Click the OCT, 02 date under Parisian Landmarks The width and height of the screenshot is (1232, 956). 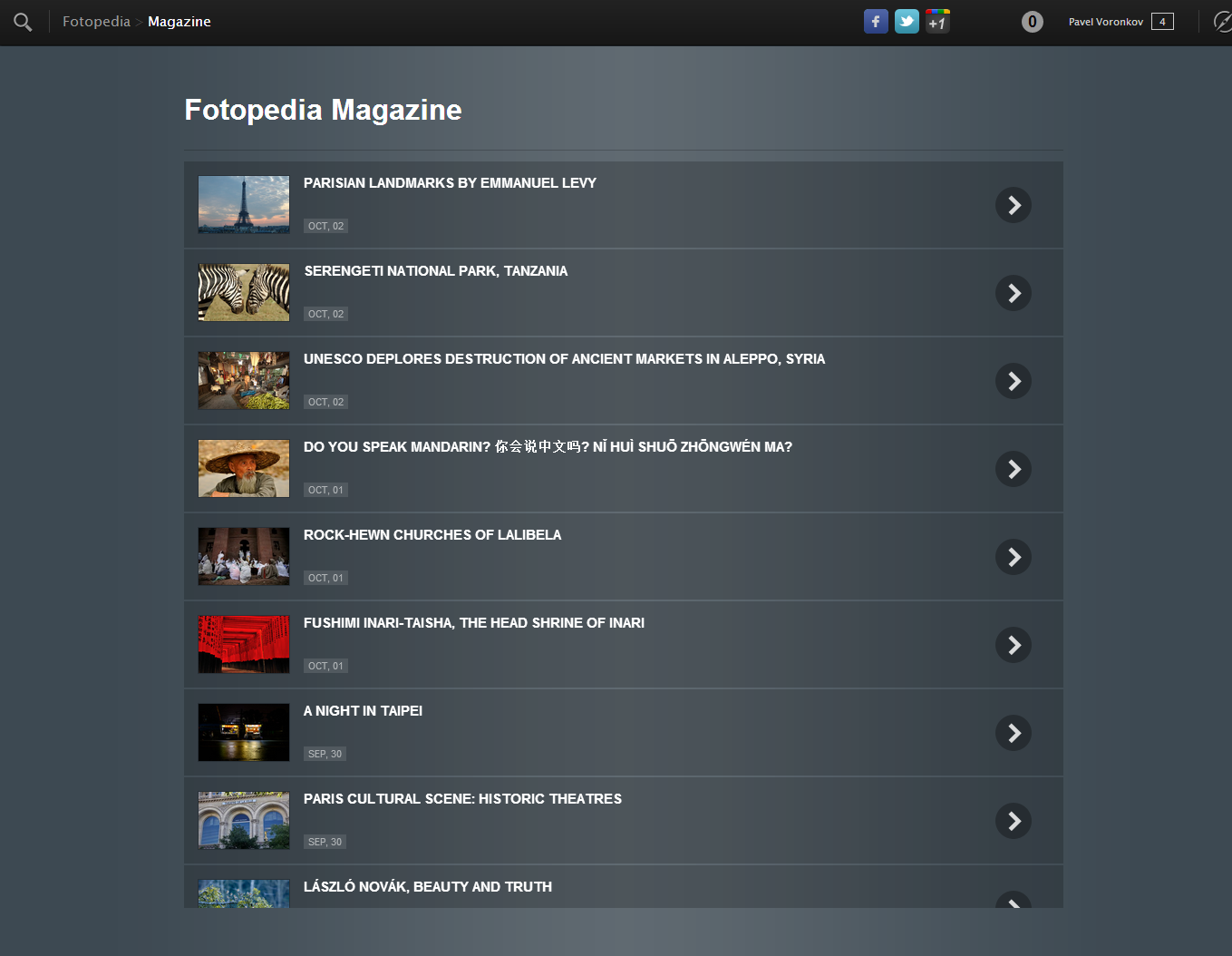click(x=325, y=226)
